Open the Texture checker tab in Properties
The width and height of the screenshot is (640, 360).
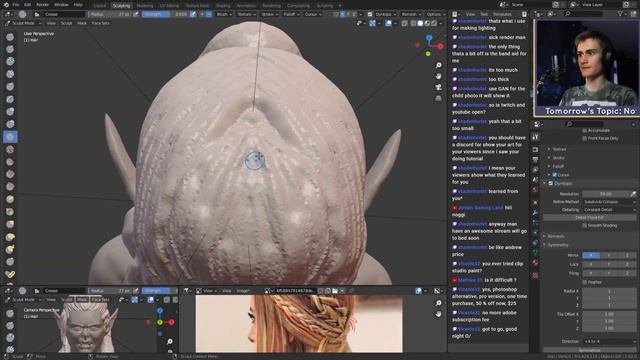536,276
